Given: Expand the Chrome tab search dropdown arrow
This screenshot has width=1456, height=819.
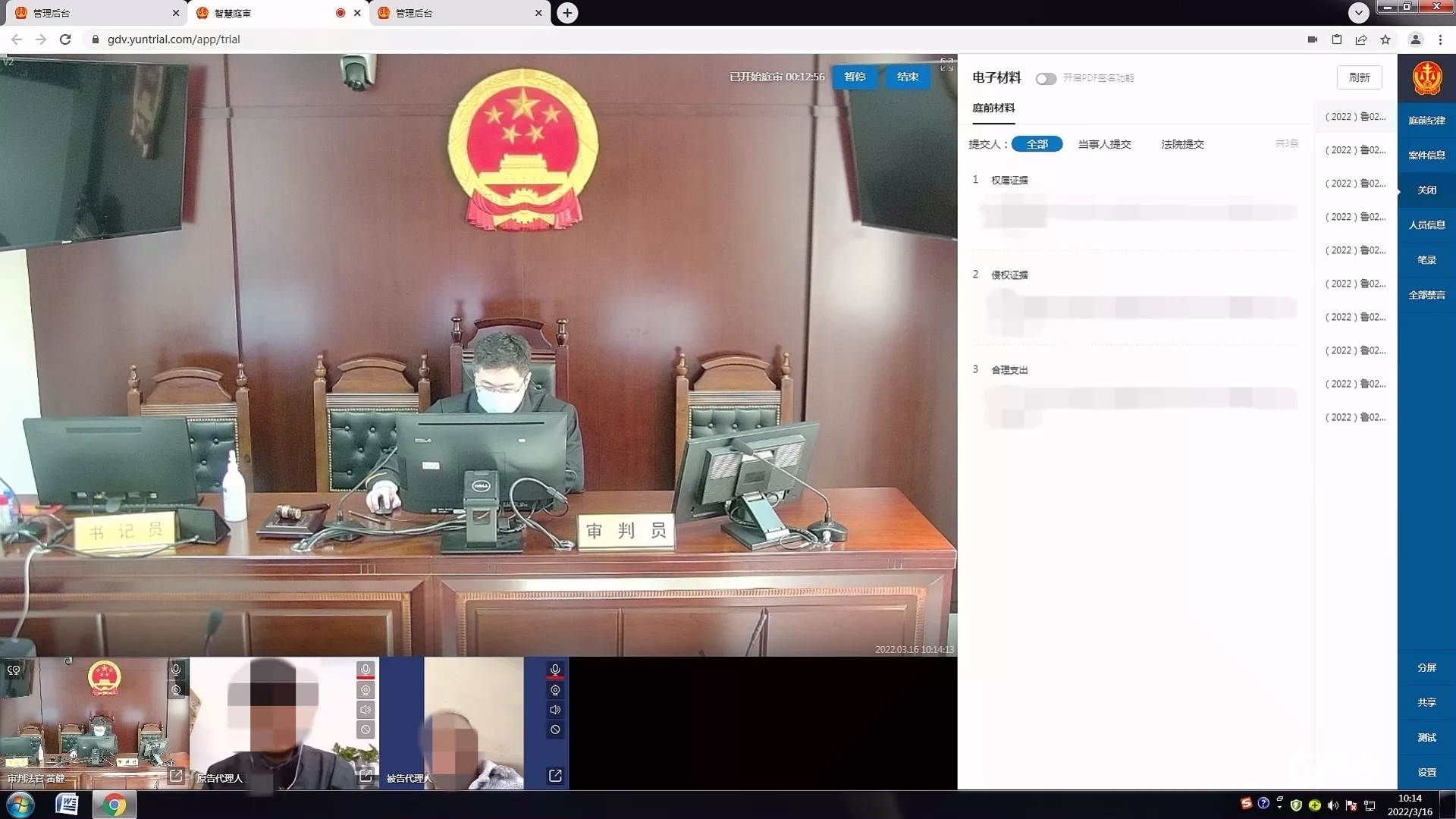Looking at the screenshot, I should pos(1358,12).
